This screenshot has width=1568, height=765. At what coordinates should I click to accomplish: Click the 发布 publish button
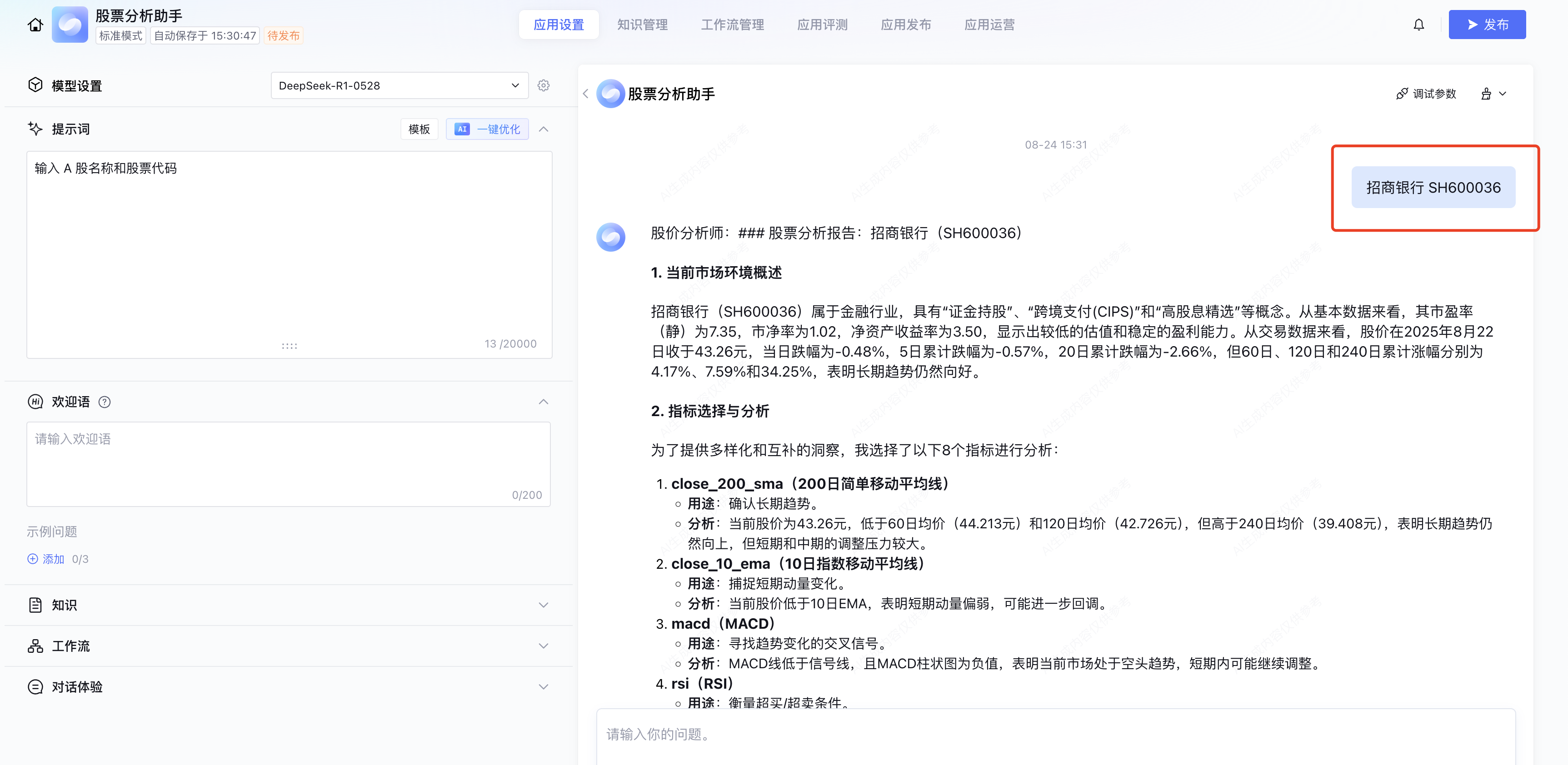1487,25
